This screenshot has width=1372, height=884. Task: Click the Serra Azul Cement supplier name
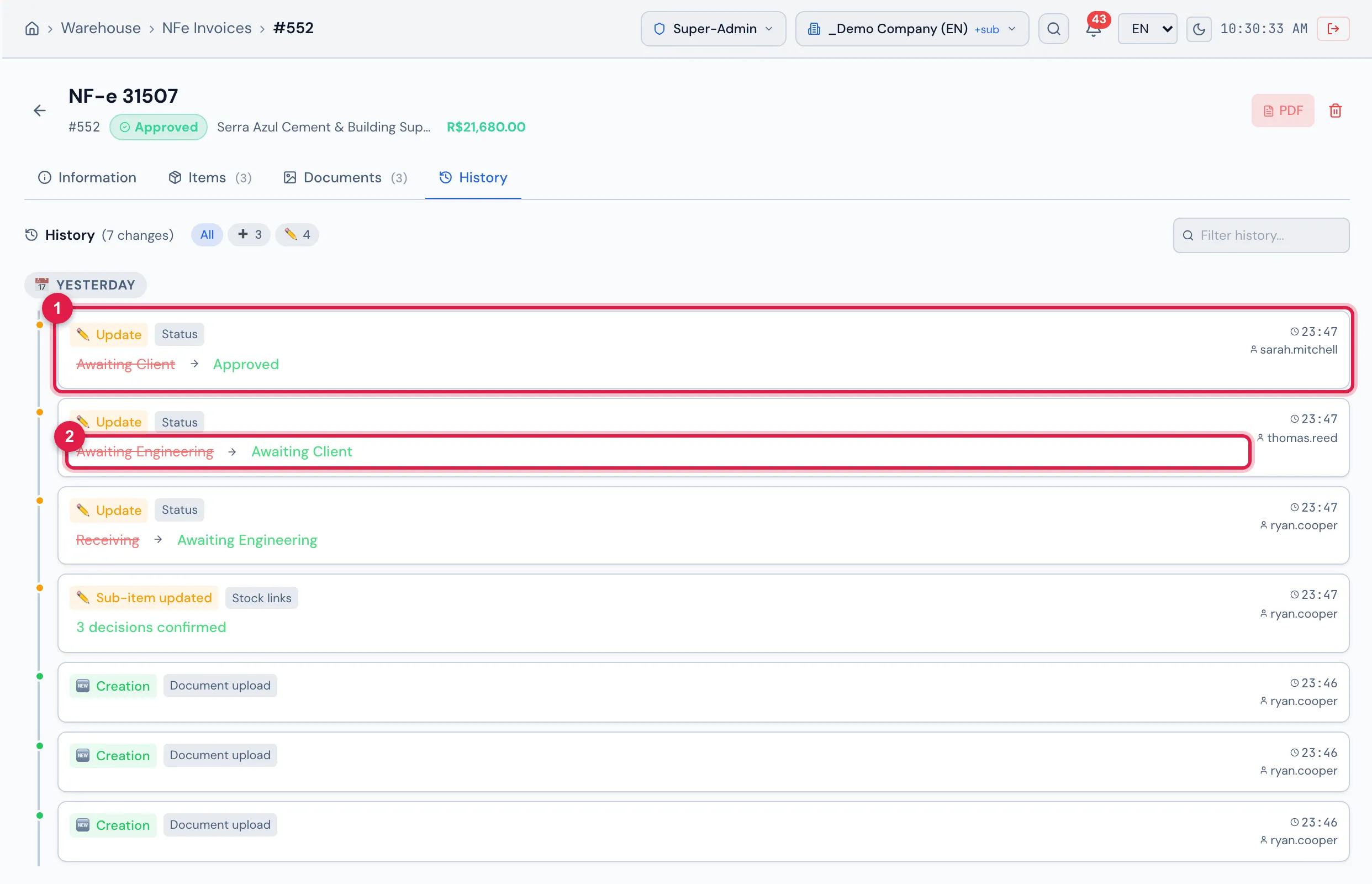click(x=324, y=127)
